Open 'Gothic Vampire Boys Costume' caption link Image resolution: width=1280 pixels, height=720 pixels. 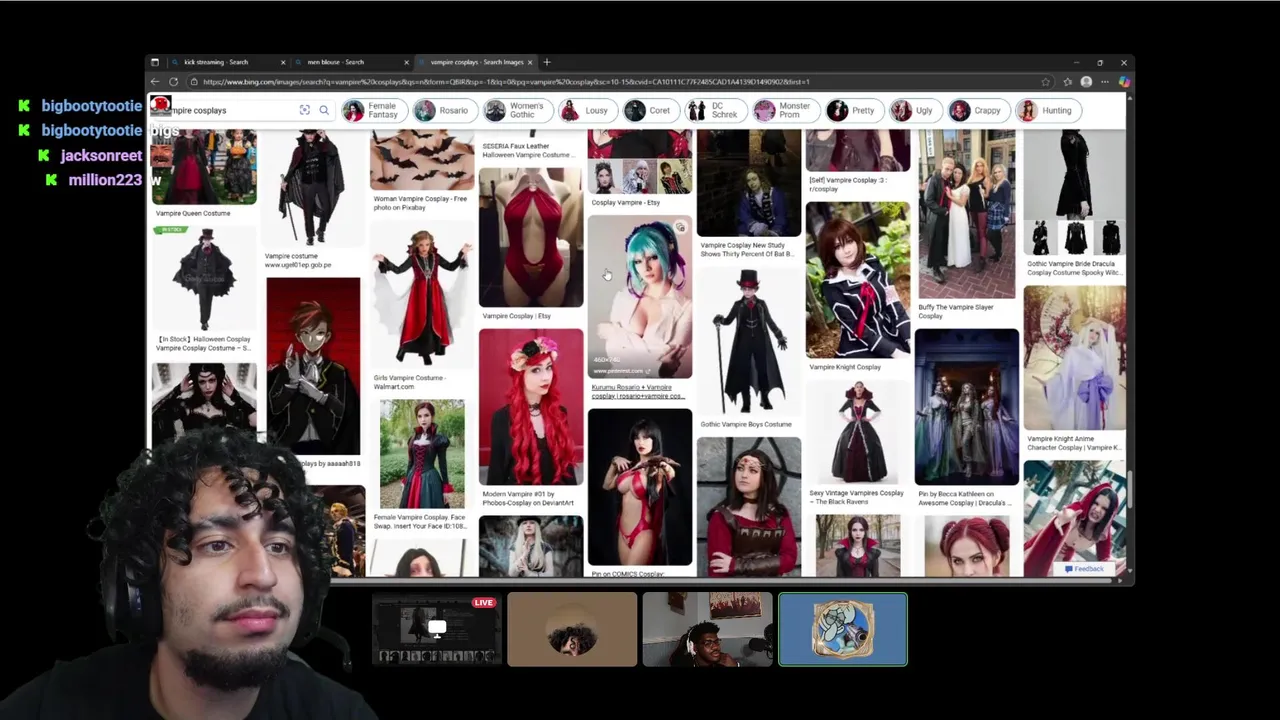point(746,424)
